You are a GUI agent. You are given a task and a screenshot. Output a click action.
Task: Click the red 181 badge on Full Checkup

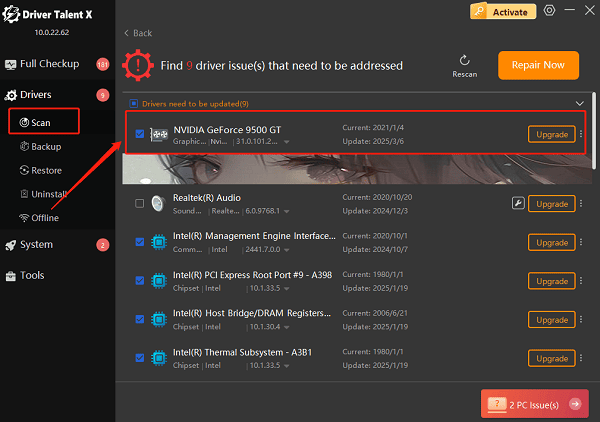[103, 64]
